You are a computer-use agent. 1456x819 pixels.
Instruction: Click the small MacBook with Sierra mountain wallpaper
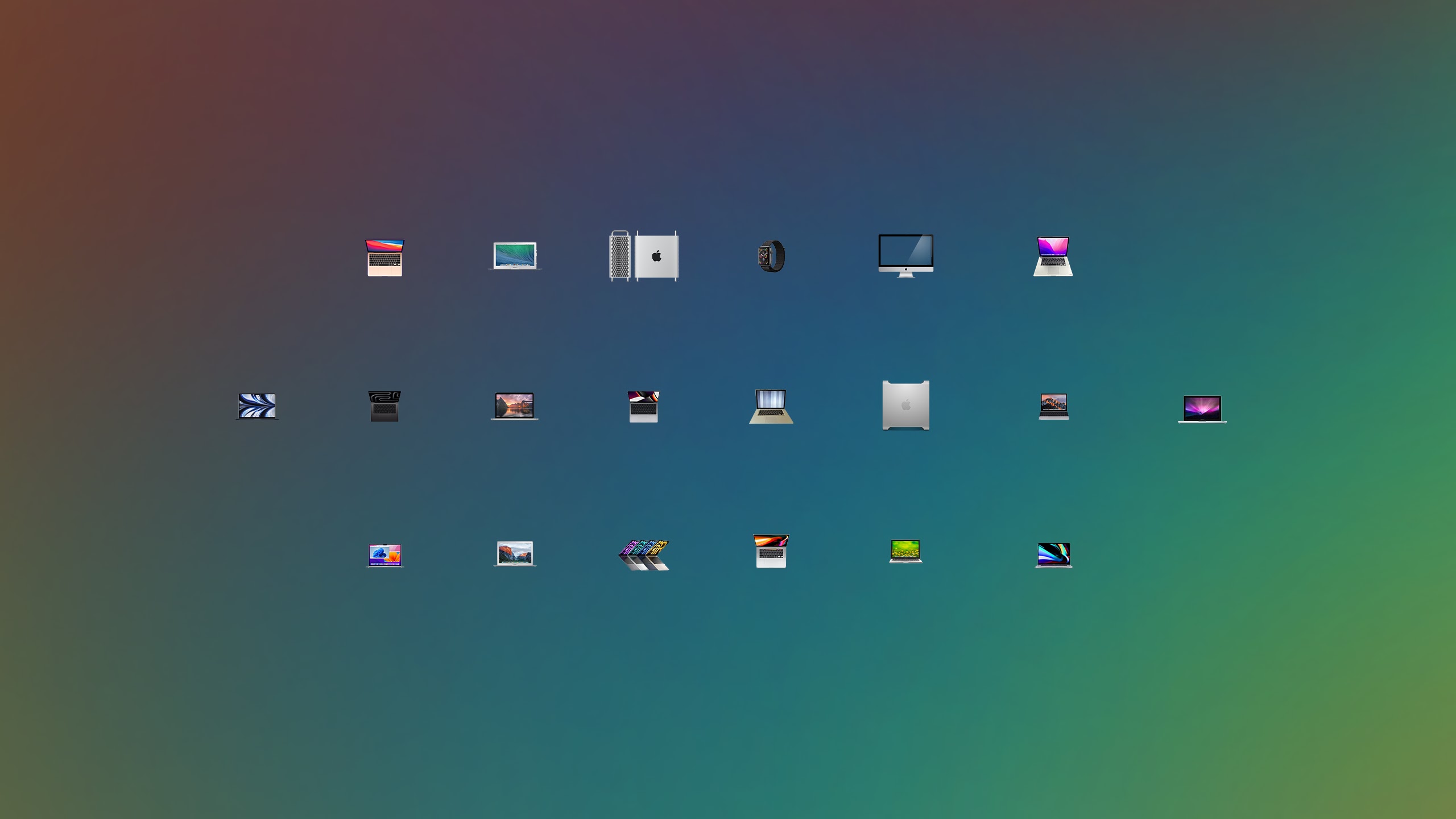tap(1053, 407)
